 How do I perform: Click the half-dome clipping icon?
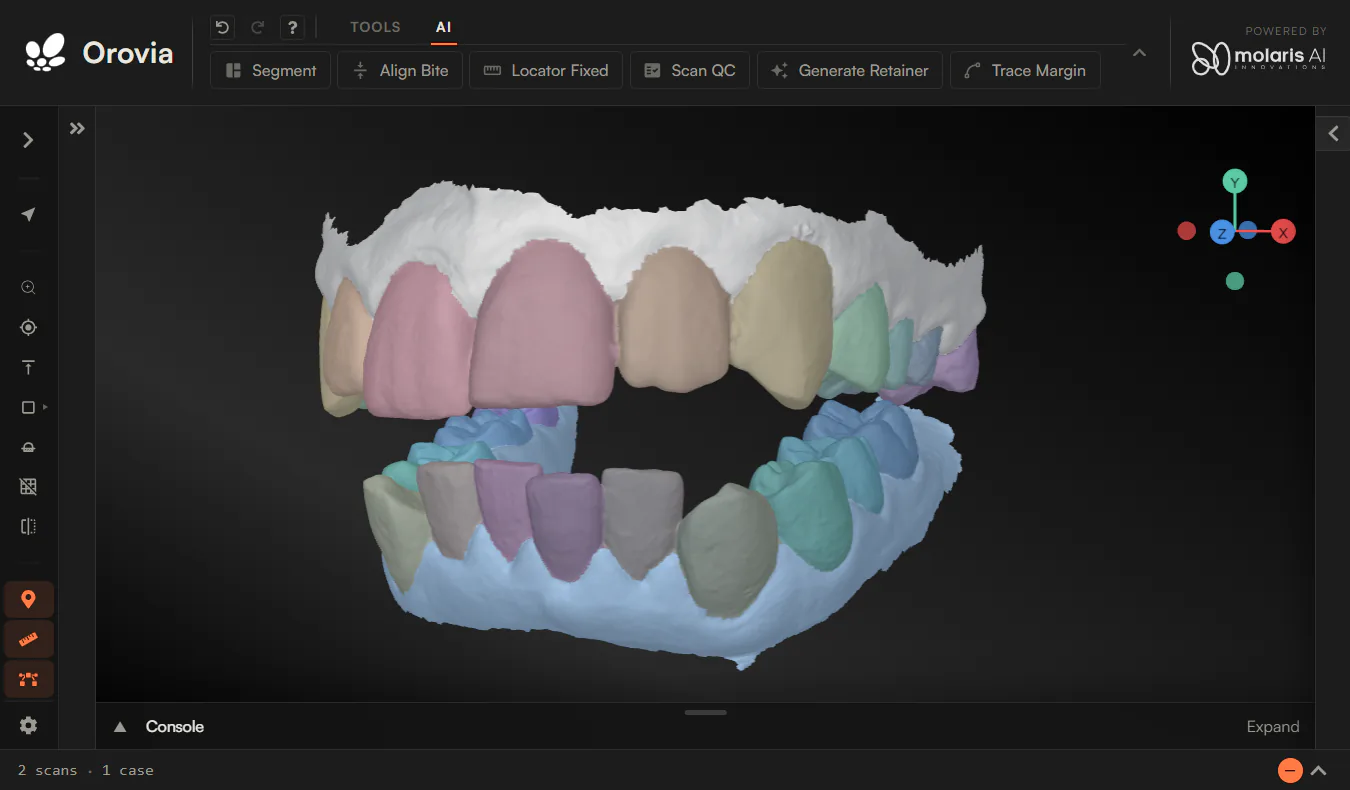pos(28,448)
